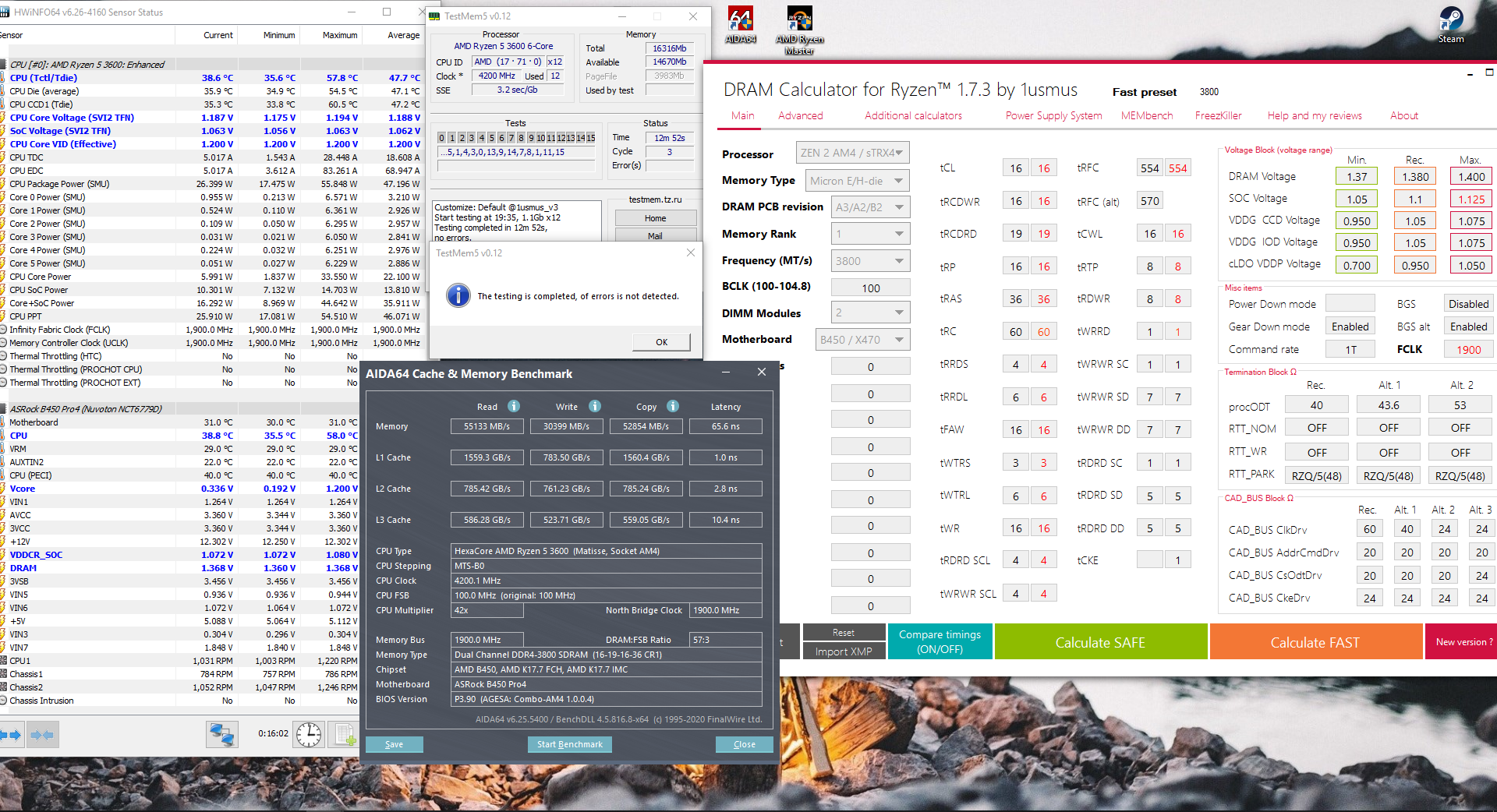Open the Help and my reviews tab
Viewport: 1497px width, 812px height.
[x=1315, y=115]
